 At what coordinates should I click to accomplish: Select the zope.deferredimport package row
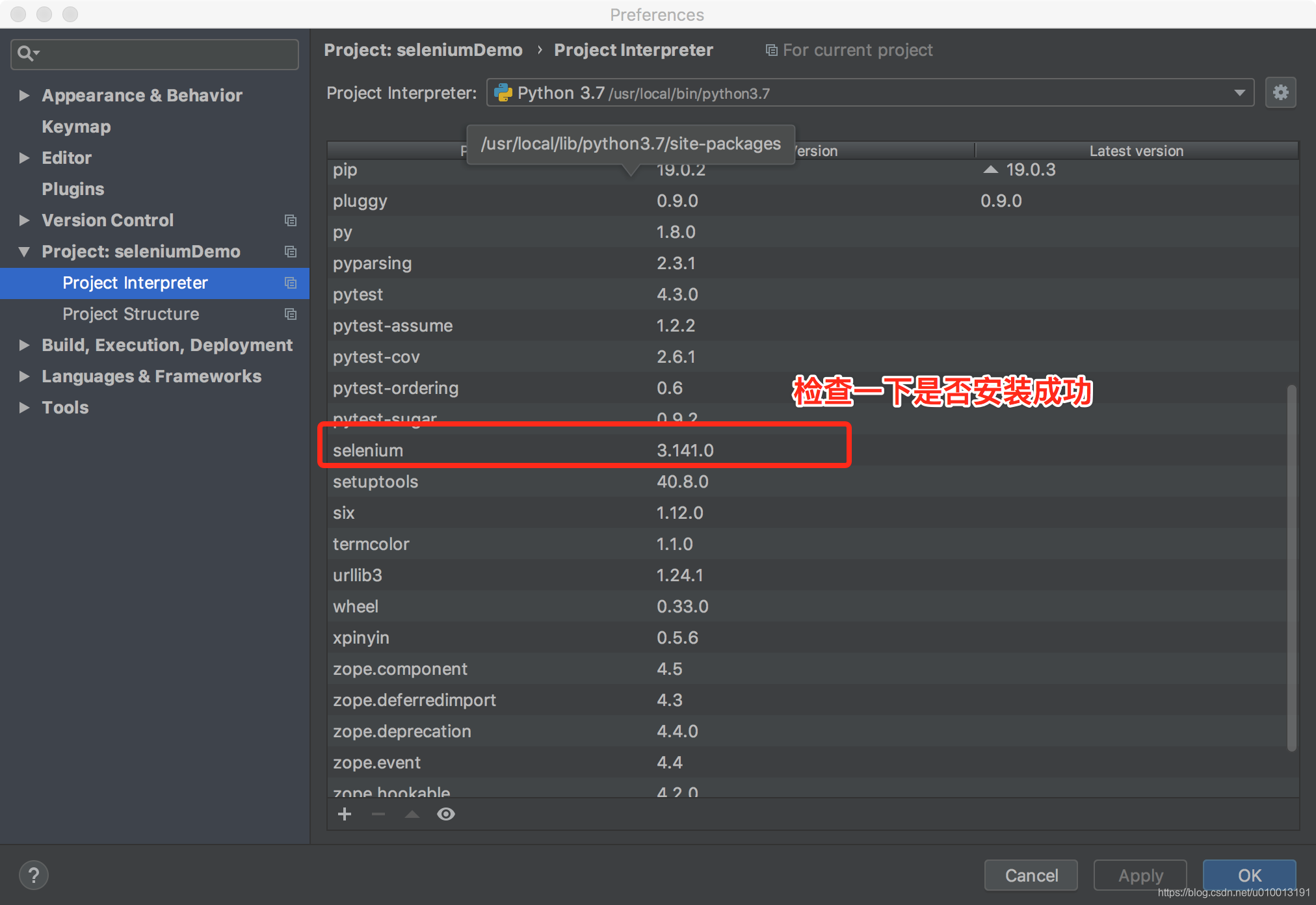[x=813, y=700]
